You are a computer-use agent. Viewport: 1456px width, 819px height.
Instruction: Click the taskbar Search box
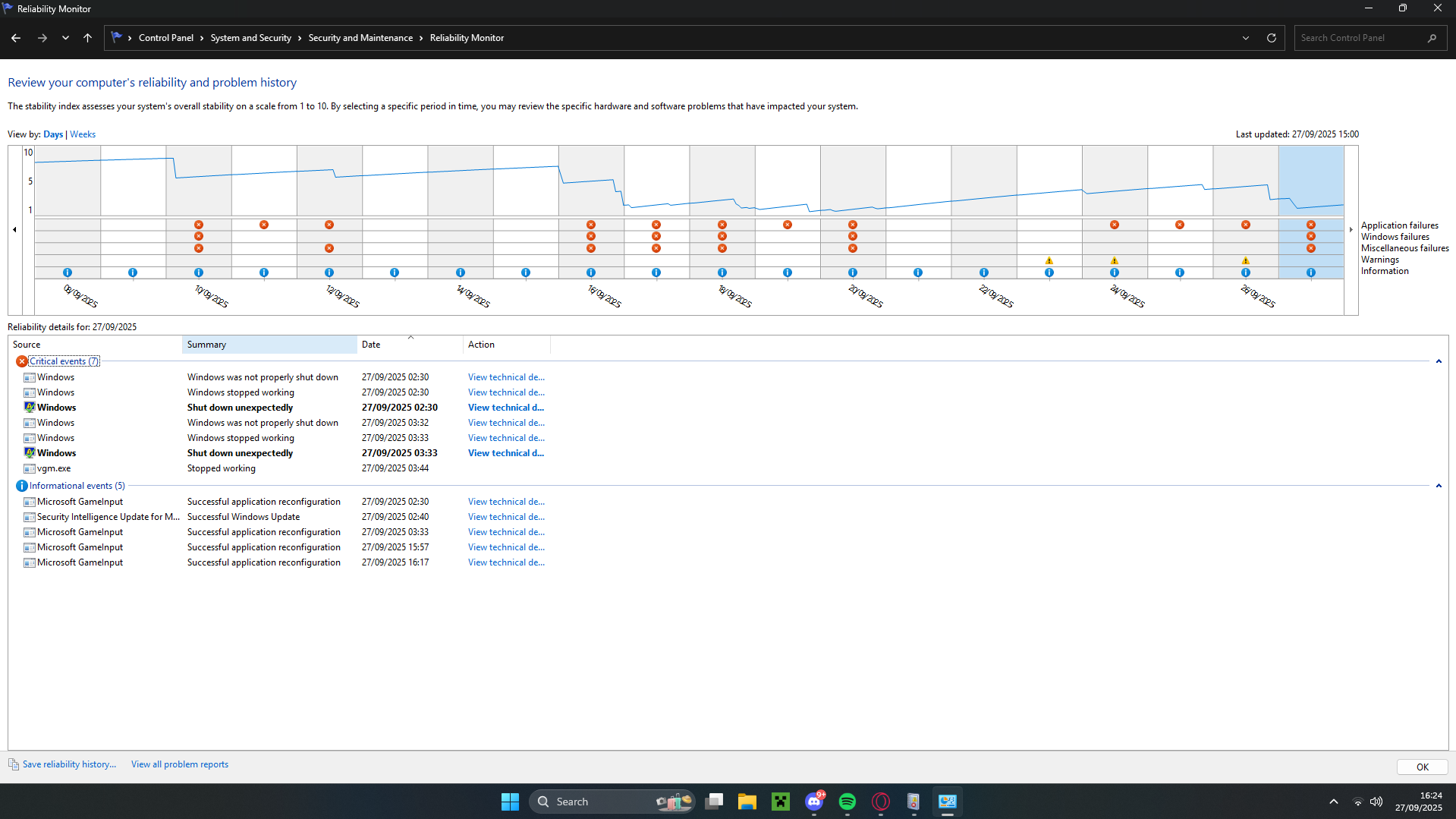(612, 802)
